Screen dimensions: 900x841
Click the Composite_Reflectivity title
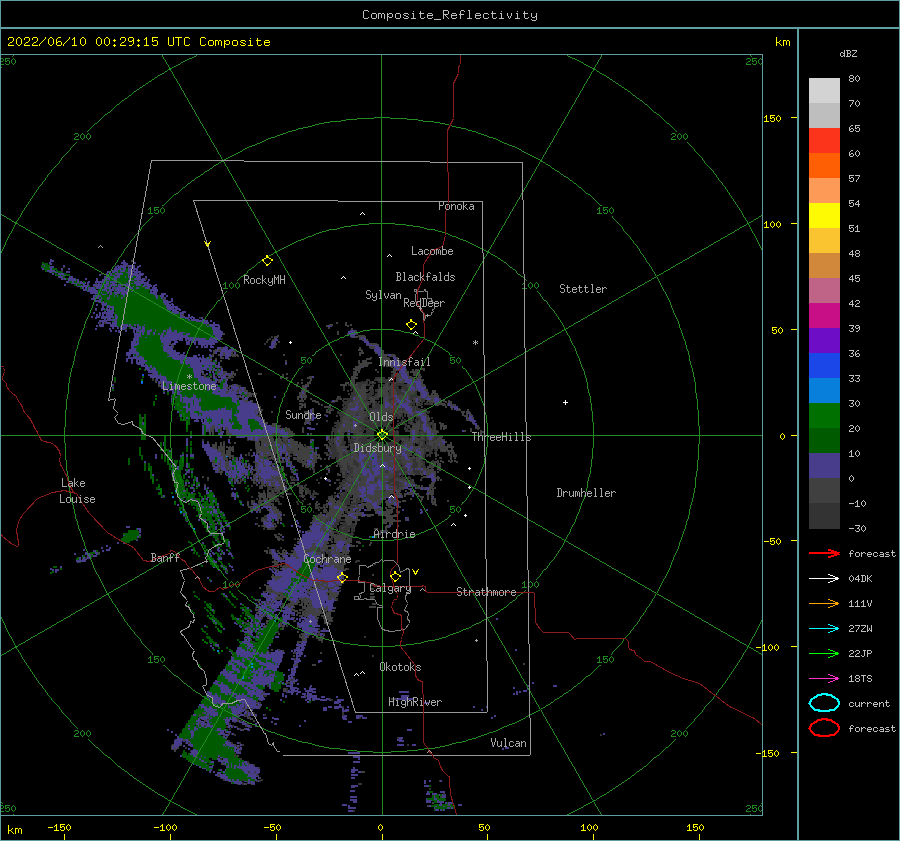pyautogui.click(x=450, y=15)
